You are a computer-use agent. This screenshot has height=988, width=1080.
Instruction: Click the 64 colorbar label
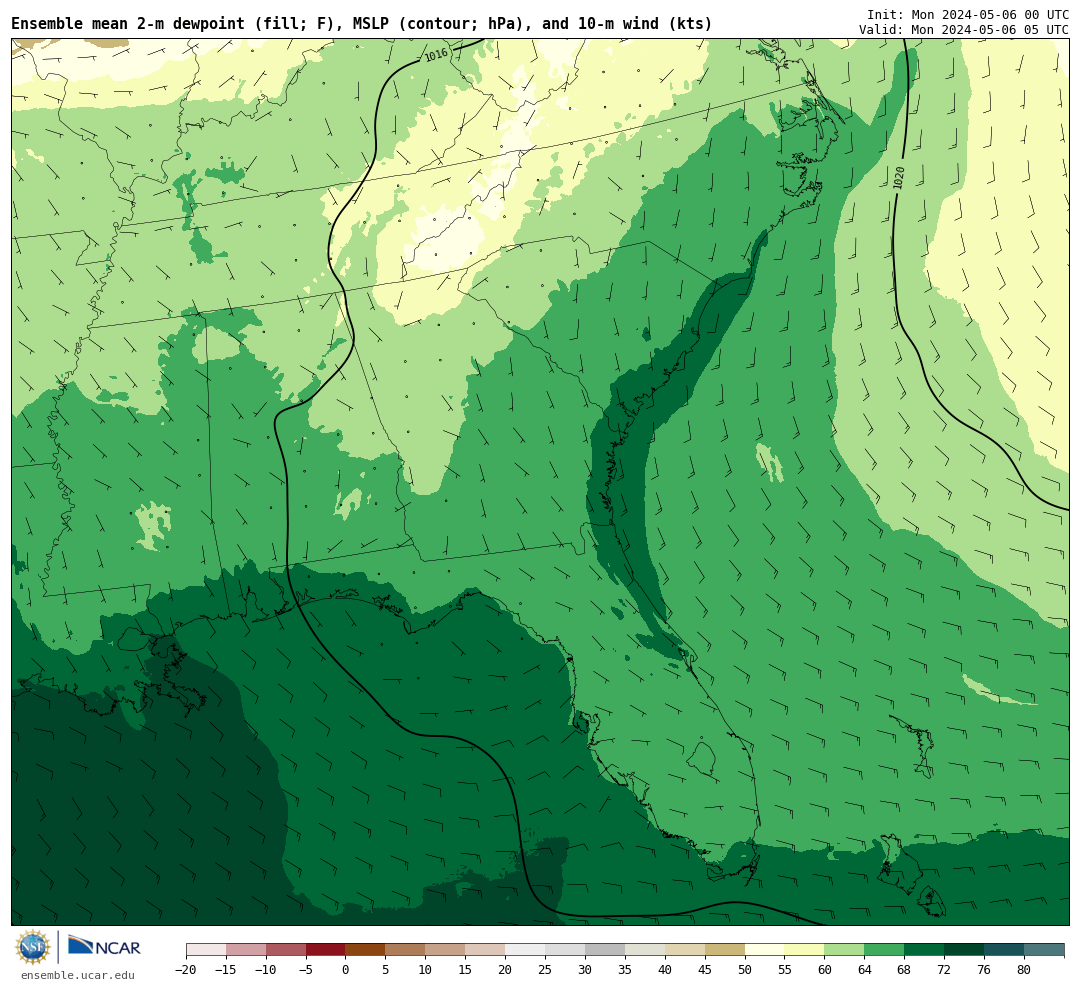coord(865,970)
